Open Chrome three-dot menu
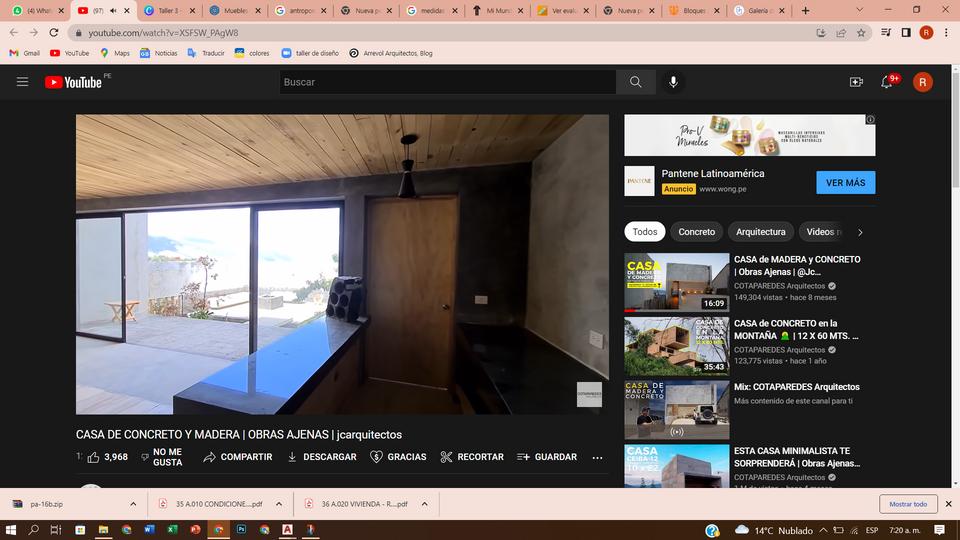 click(947, 32)
